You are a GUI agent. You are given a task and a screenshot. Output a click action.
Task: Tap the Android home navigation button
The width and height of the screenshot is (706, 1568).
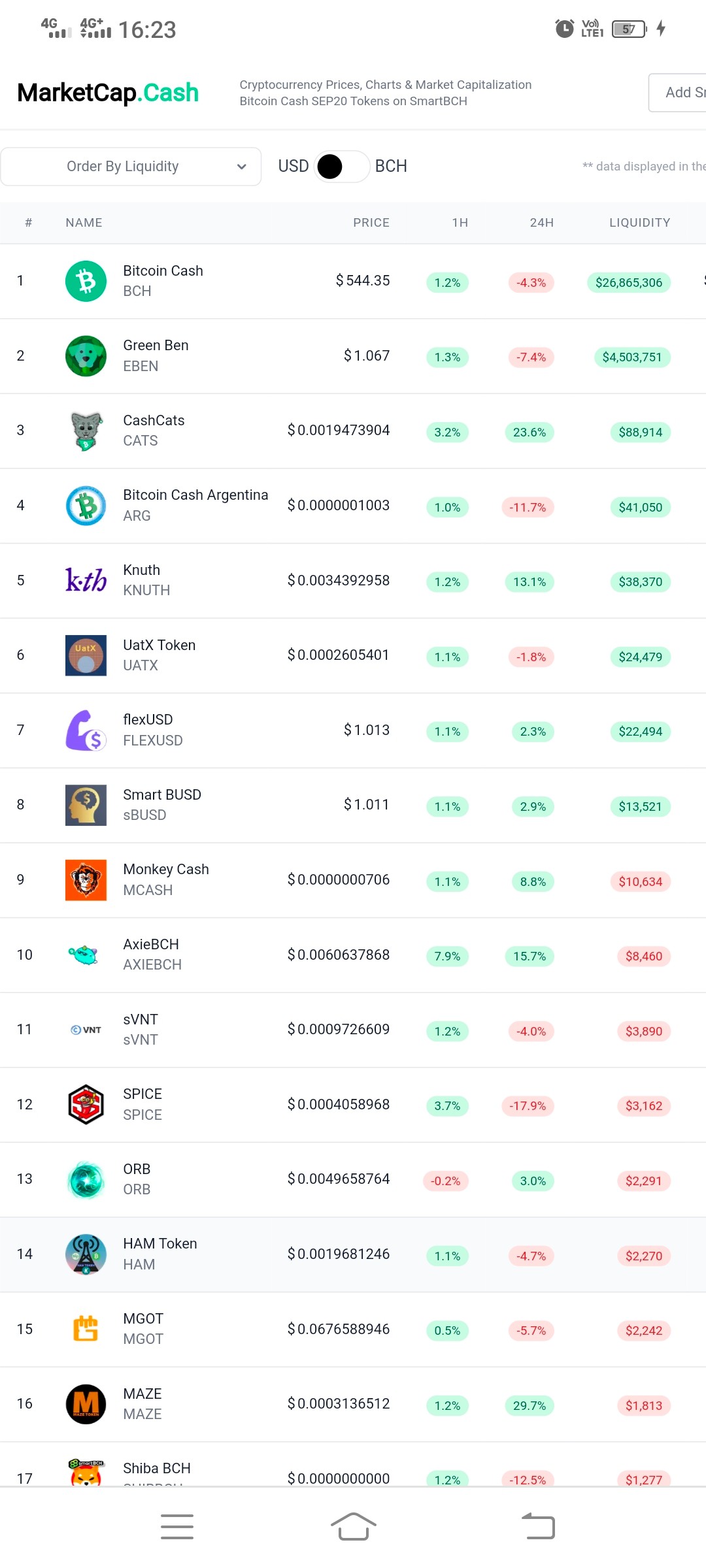[x=353, y=1527]
